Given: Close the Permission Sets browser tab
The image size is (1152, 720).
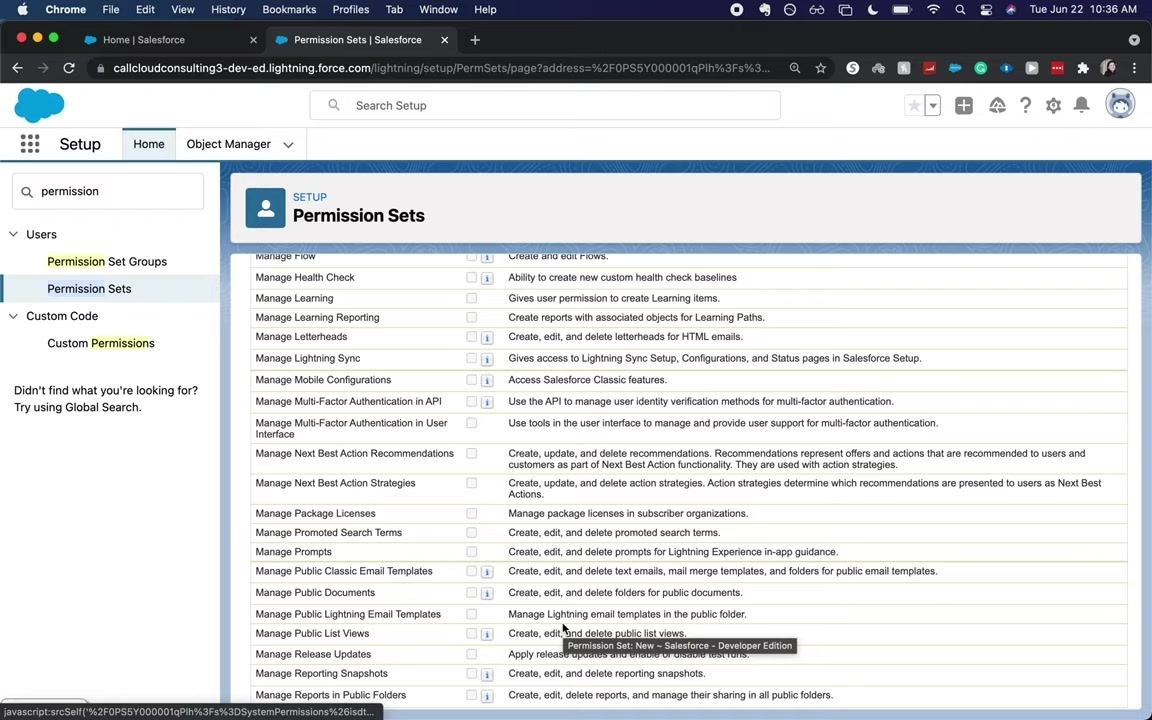Looking at the screenshot, I should (444, 40).
